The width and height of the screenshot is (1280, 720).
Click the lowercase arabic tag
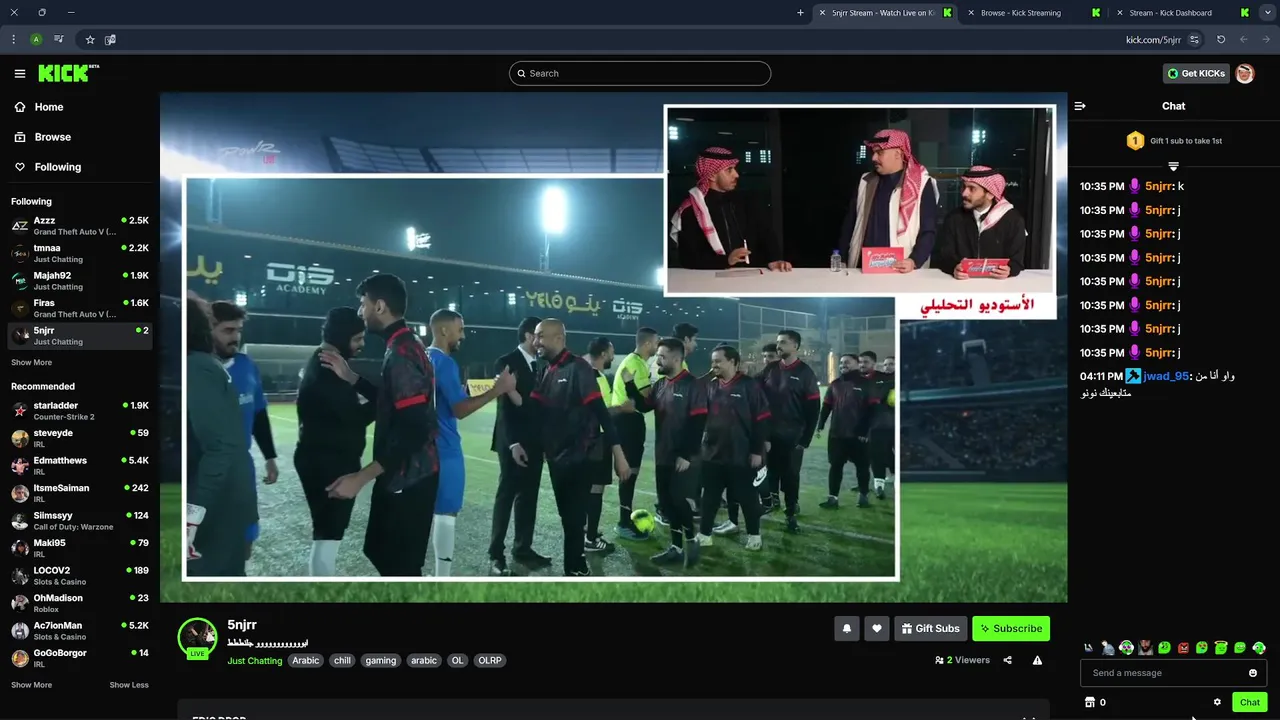pyautogui.click(x=424, y=661)
